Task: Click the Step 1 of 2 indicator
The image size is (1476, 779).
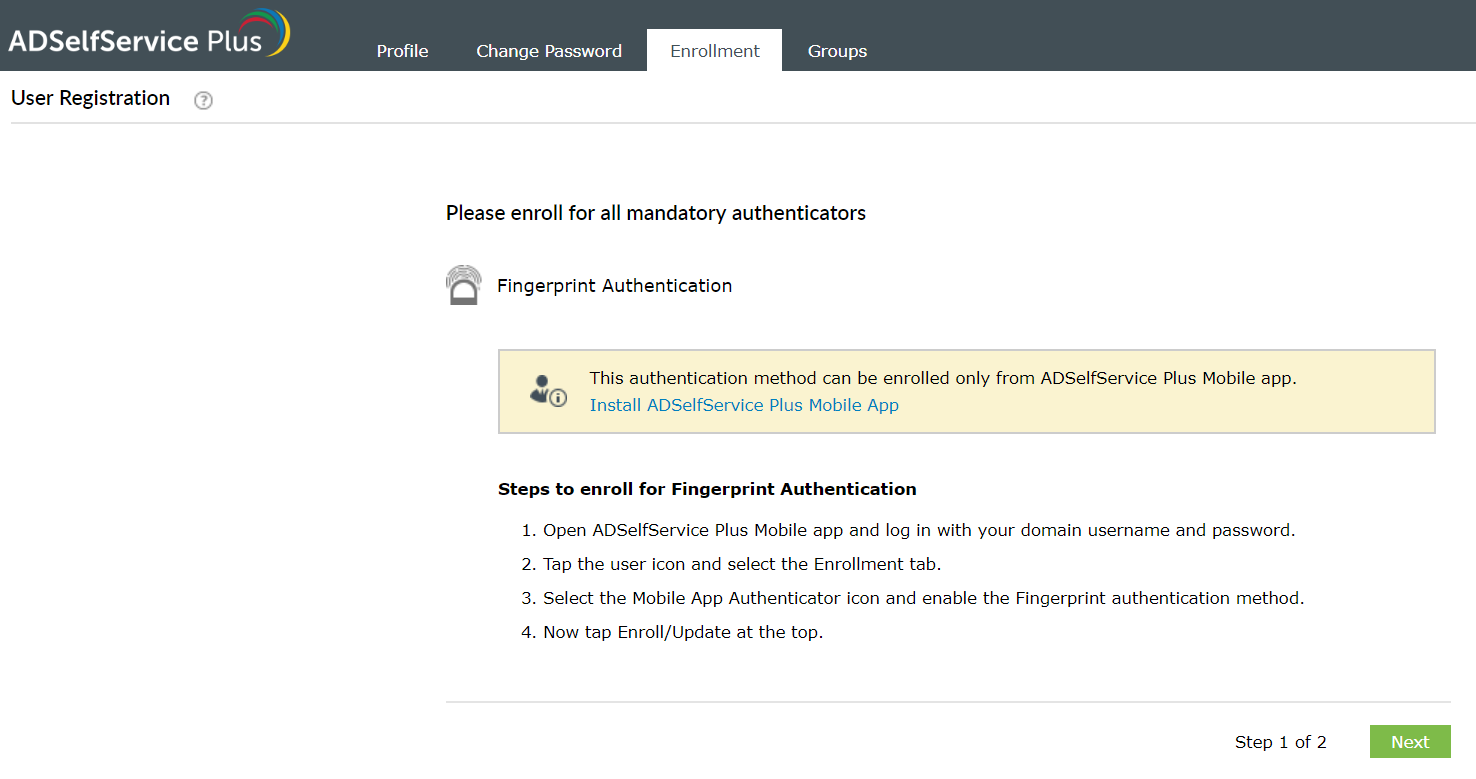Action: tap(1281, 742)
